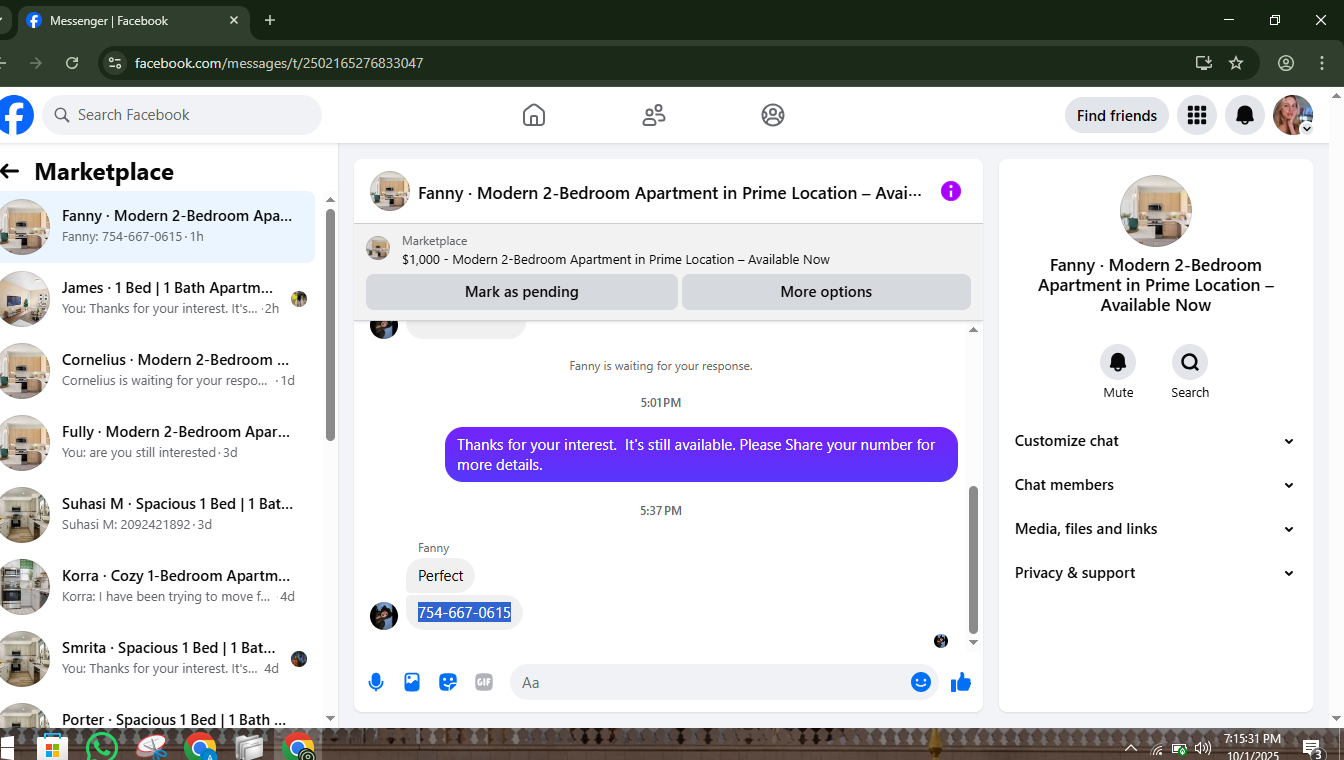Close the Messenger browser tab

pyautogui.click(x=235, y=20)
